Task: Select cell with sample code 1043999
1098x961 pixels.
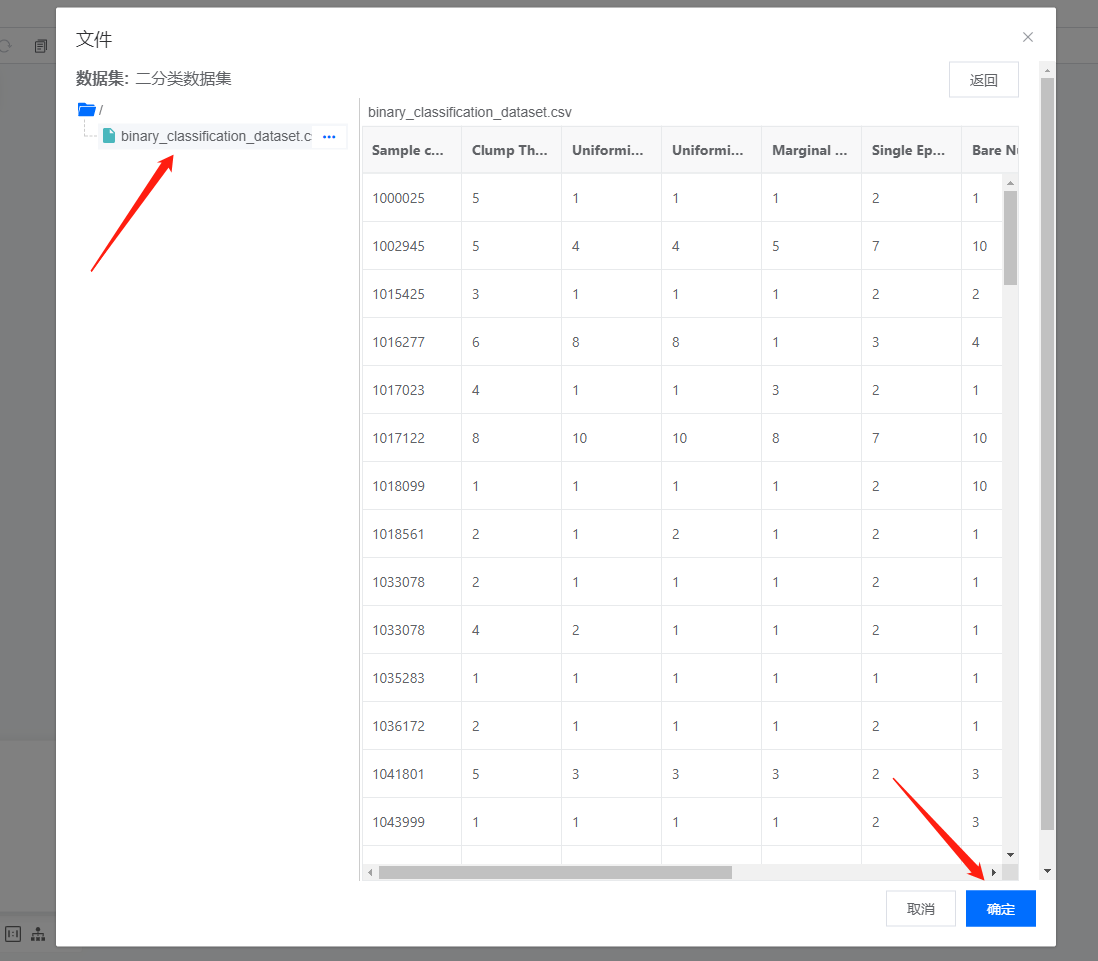Action: click(412, 822)
